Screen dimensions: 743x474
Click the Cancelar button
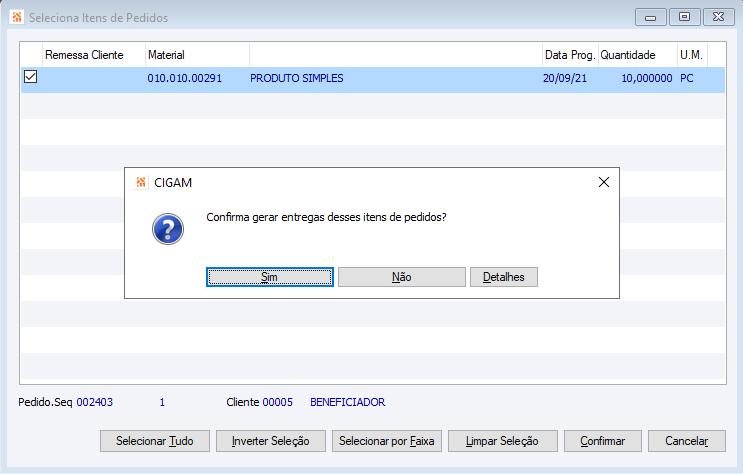(x=687, y=441)
